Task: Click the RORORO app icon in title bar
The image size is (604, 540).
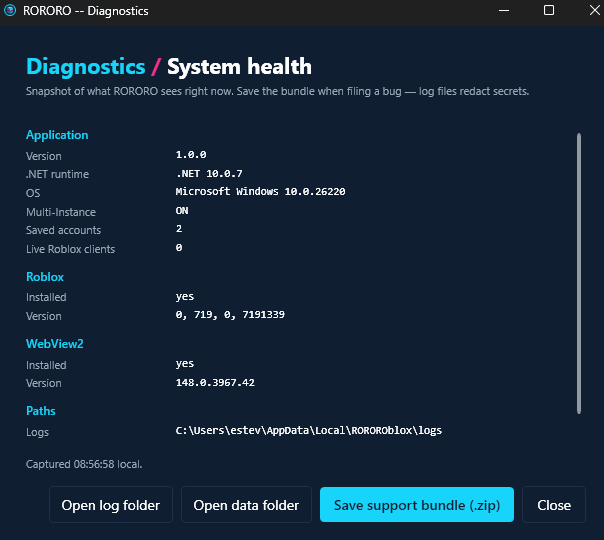Action: pos(10,10)
